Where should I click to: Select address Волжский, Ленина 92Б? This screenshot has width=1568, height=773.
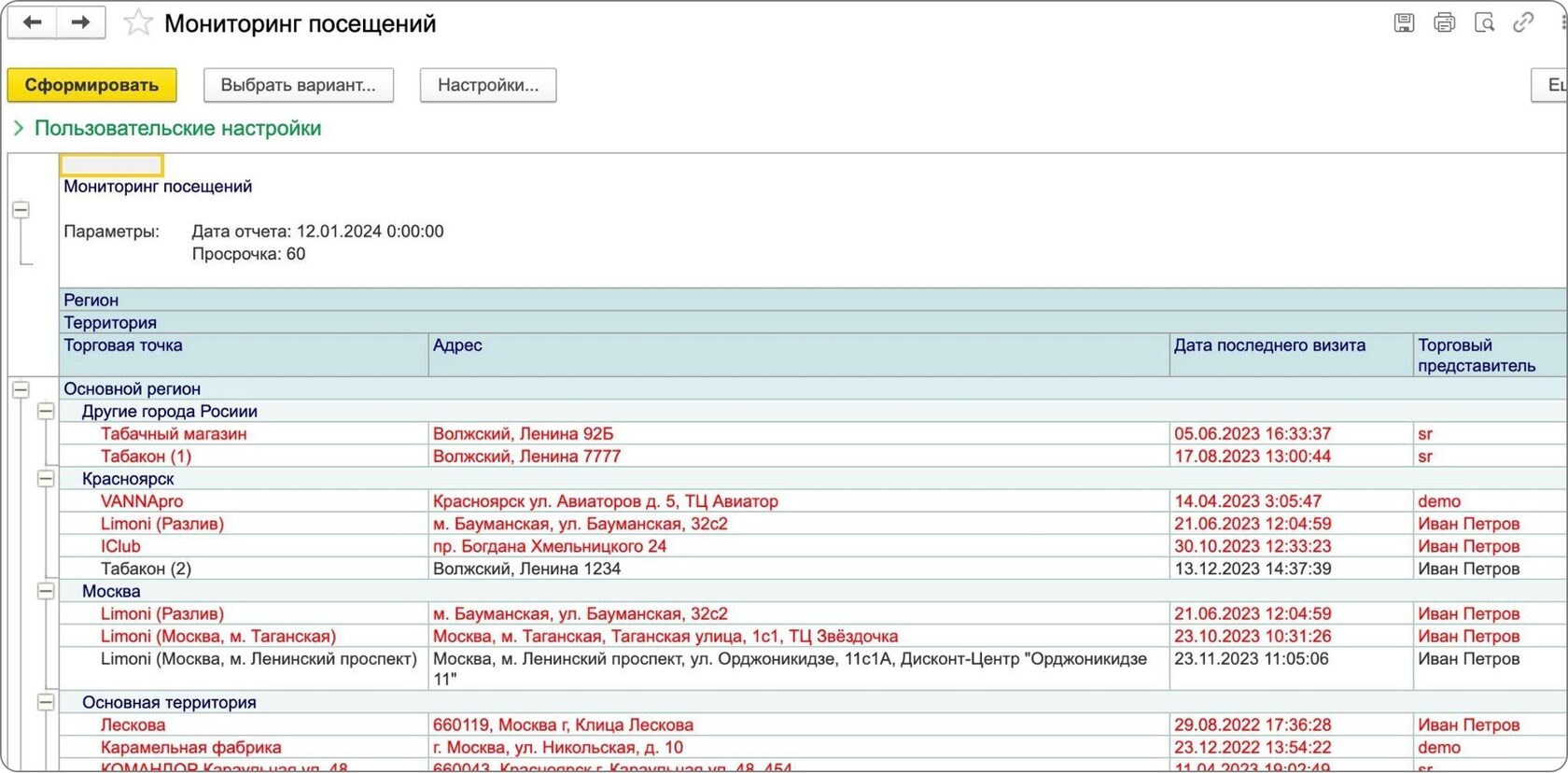click(524, 434)
